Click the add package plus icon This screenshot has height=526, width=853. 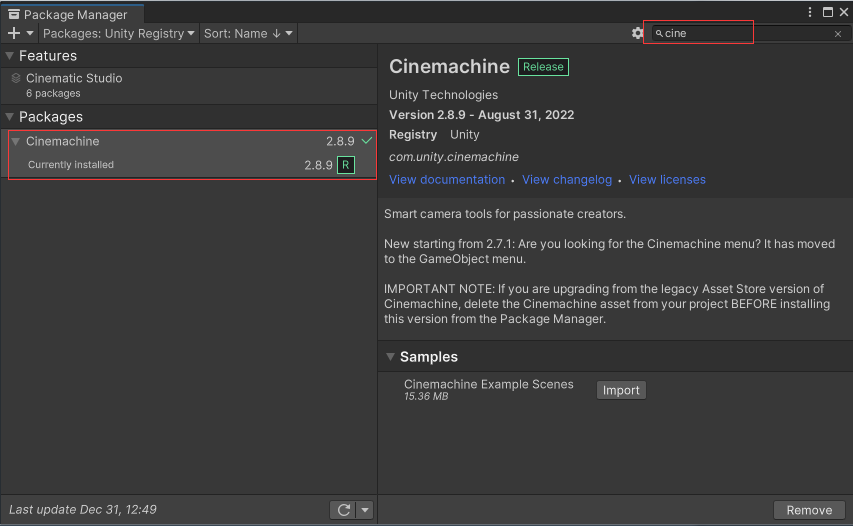click(14, 33)
